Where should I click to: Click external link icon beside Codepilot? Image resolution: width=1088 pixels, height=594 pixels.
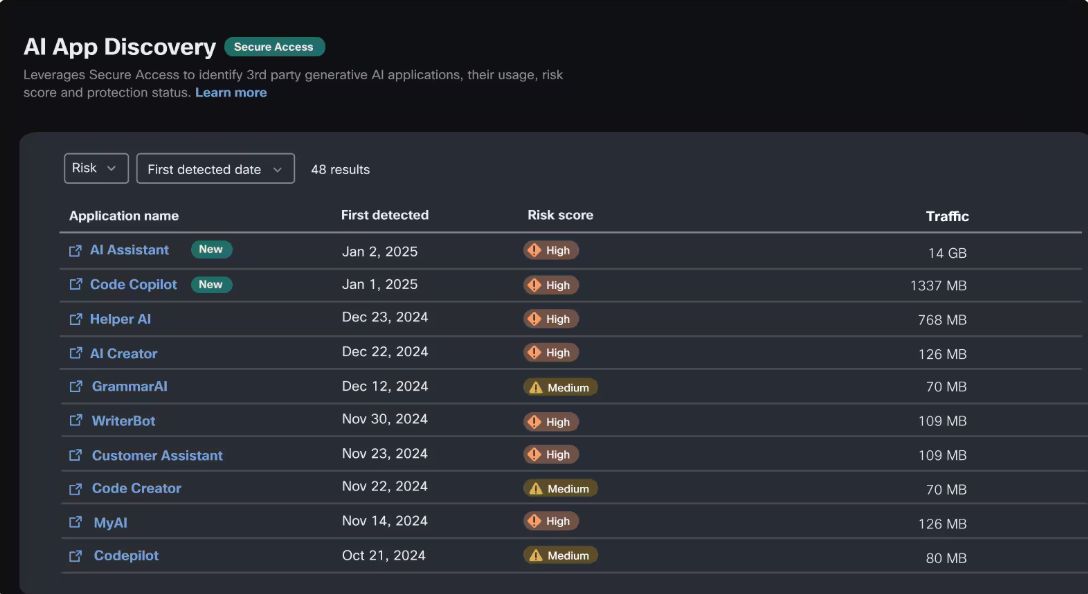click(75, 555)
